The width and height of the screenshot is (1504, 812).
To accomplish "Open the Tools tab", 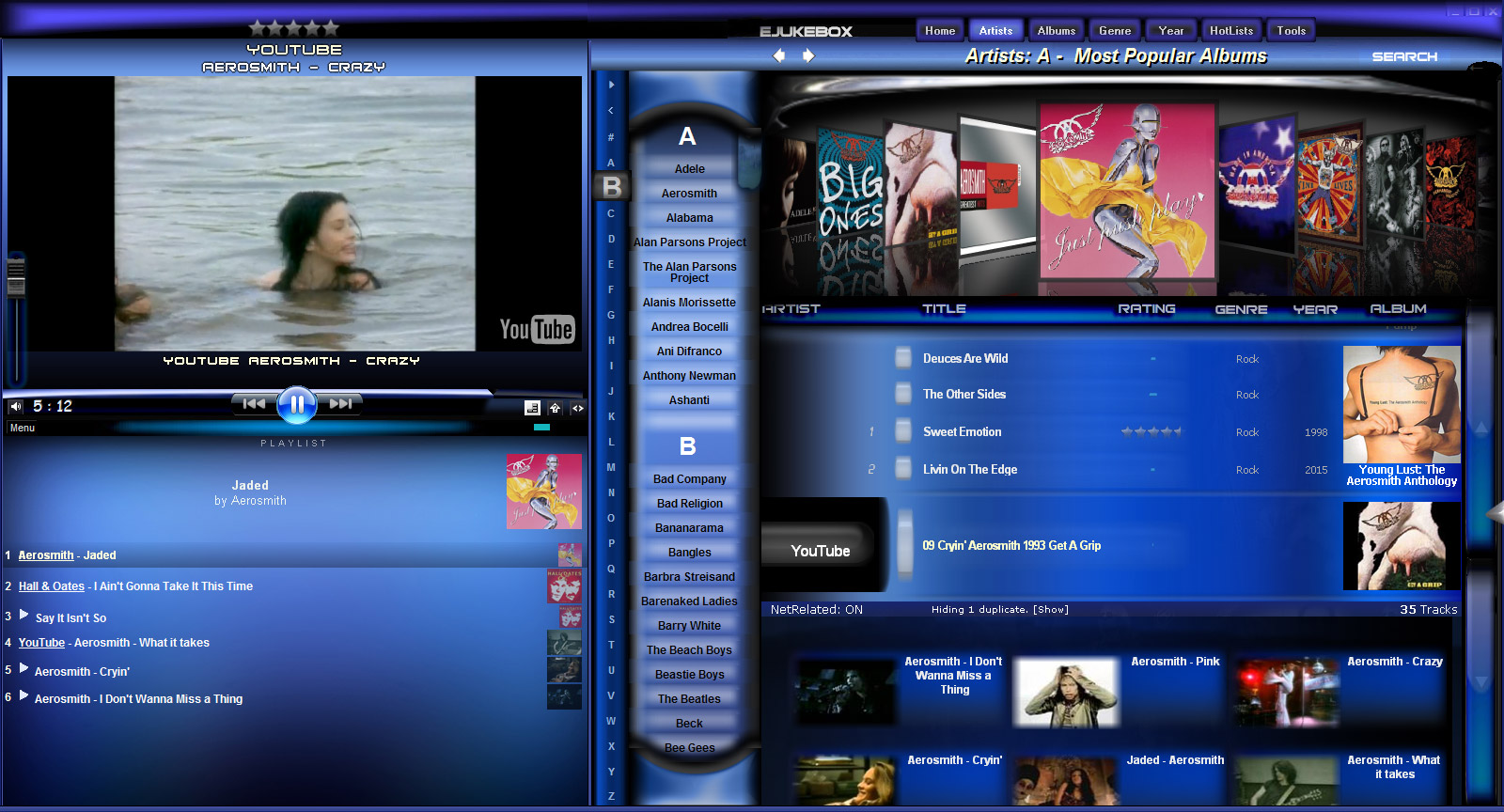I will pos(1292,31).
